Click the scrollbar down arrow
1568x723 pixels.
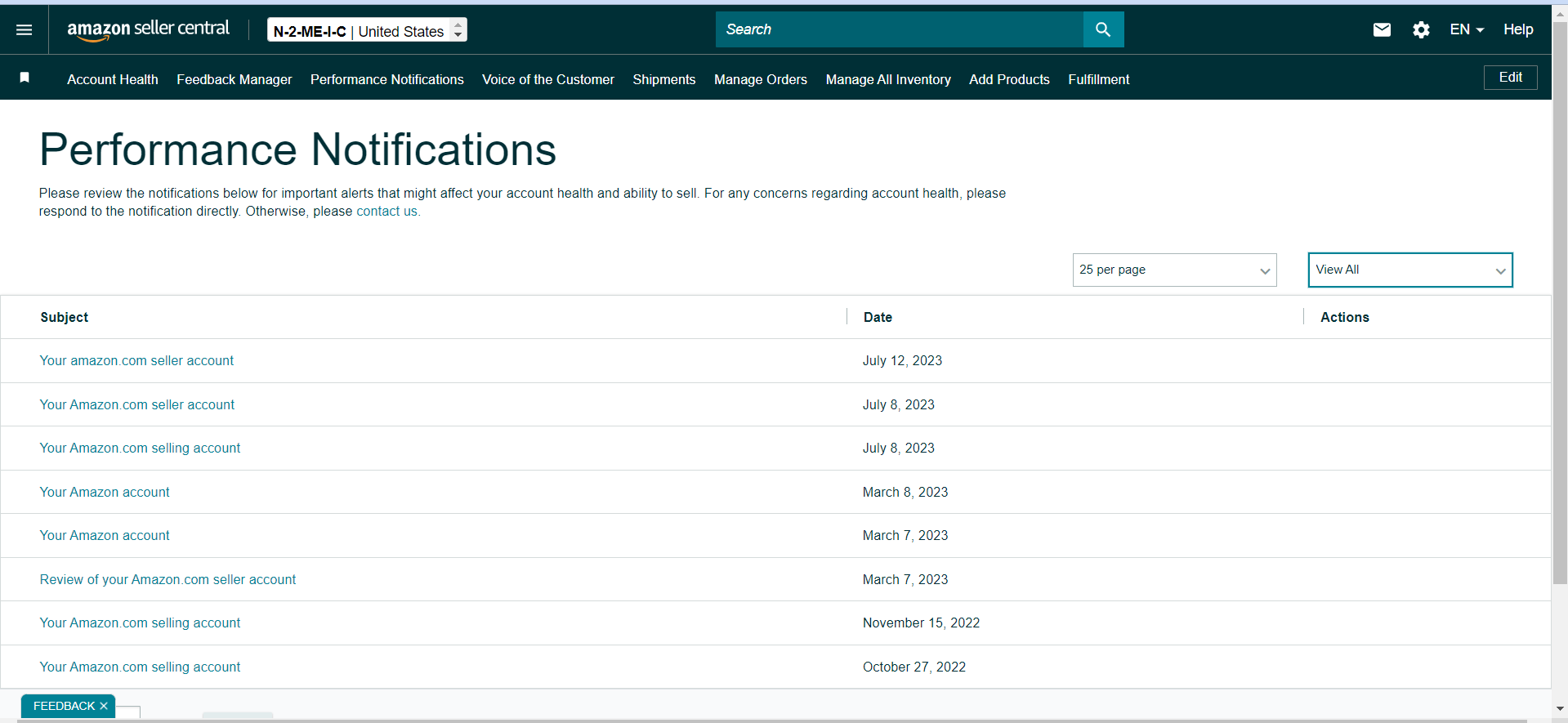pyautogui.click(x=1560, y=708)
